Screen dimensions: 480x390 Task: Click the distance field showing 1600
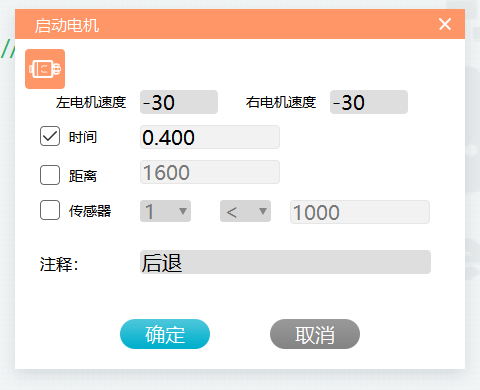210,172
